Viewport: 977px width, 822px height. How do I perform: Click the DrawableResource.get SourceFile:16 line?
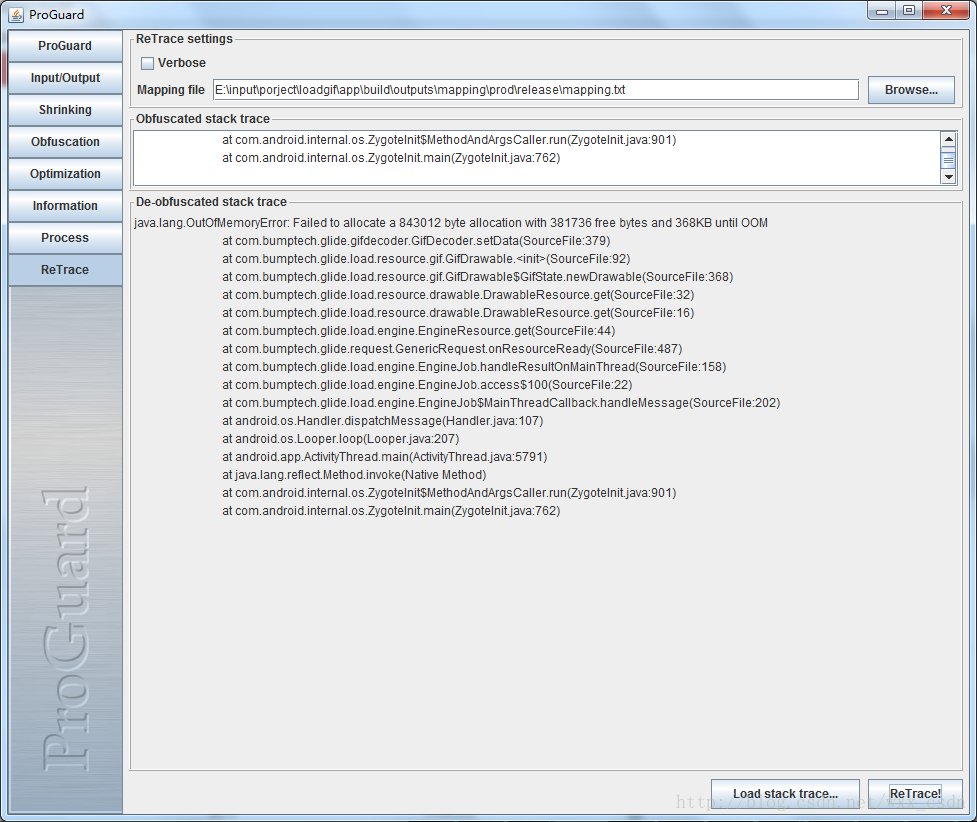(x=458, y=313)
